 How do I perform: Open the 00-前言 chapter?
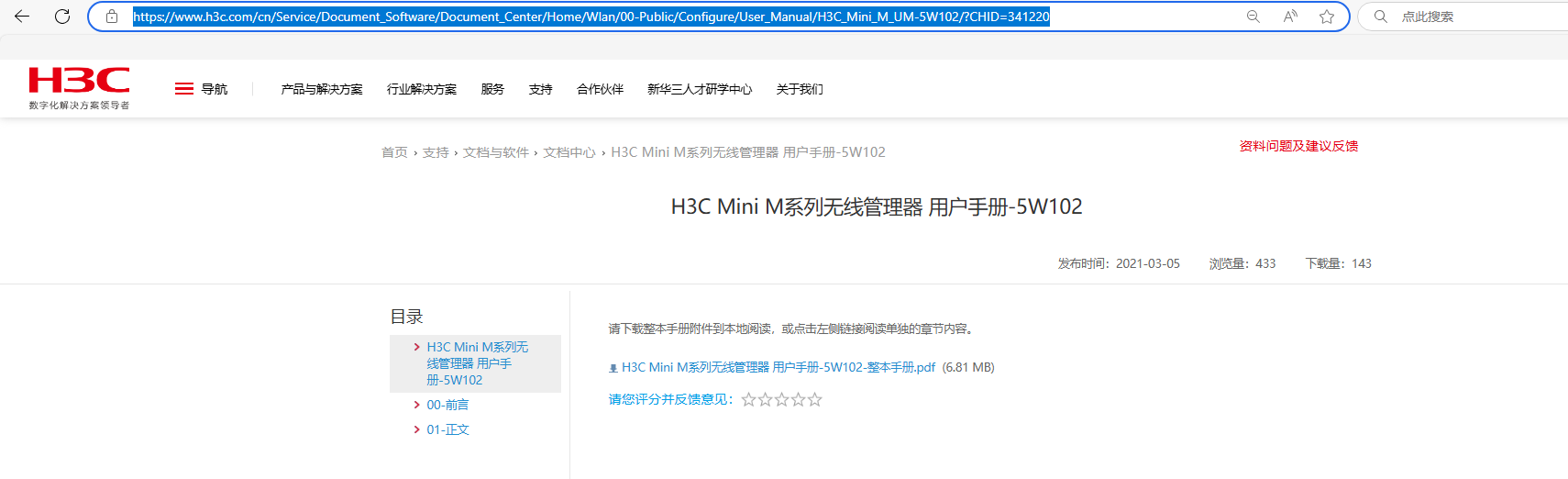[x=447, y=405]
